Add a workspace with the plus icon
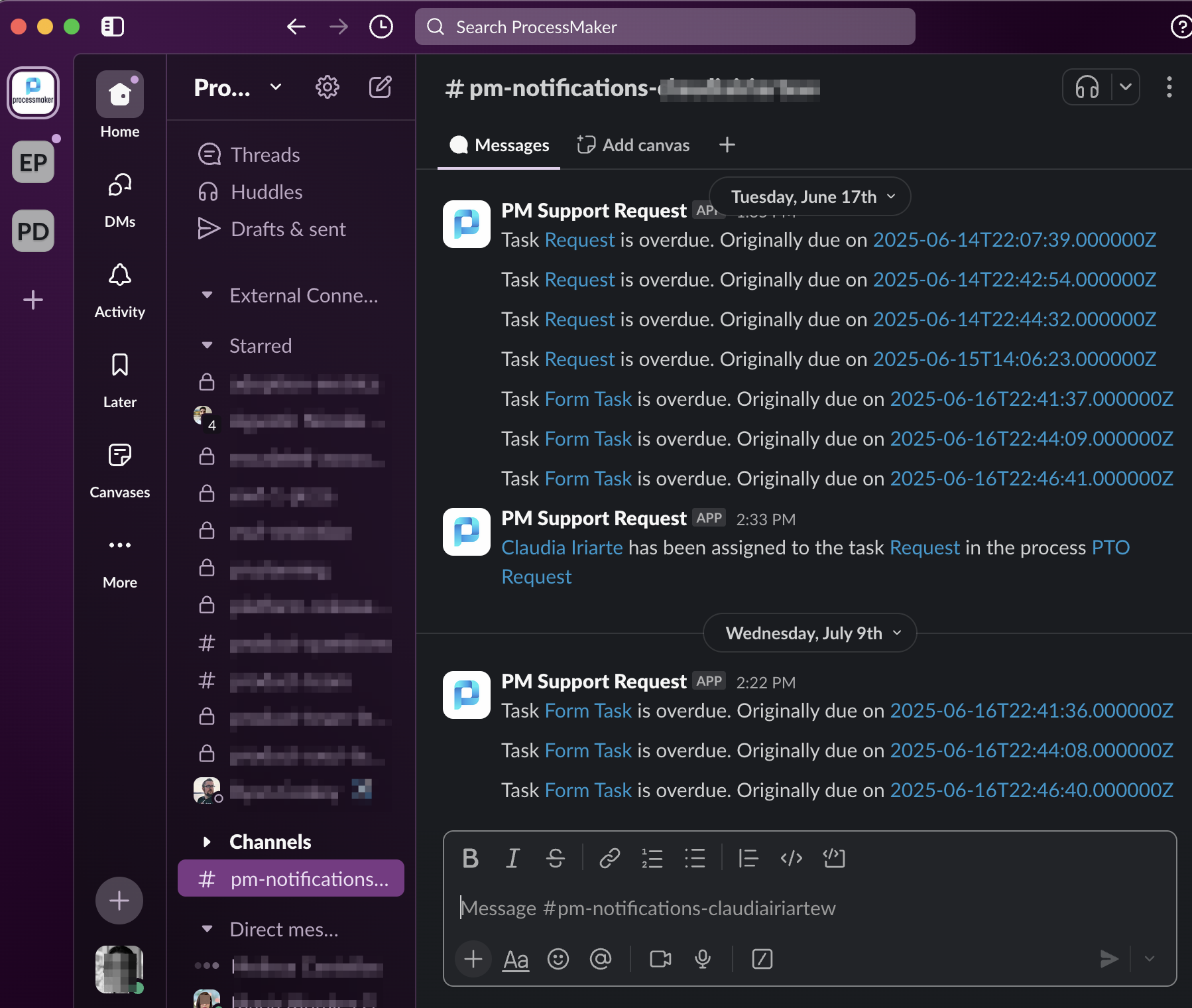1192x1008 pixels. click(x=33, y=300)
